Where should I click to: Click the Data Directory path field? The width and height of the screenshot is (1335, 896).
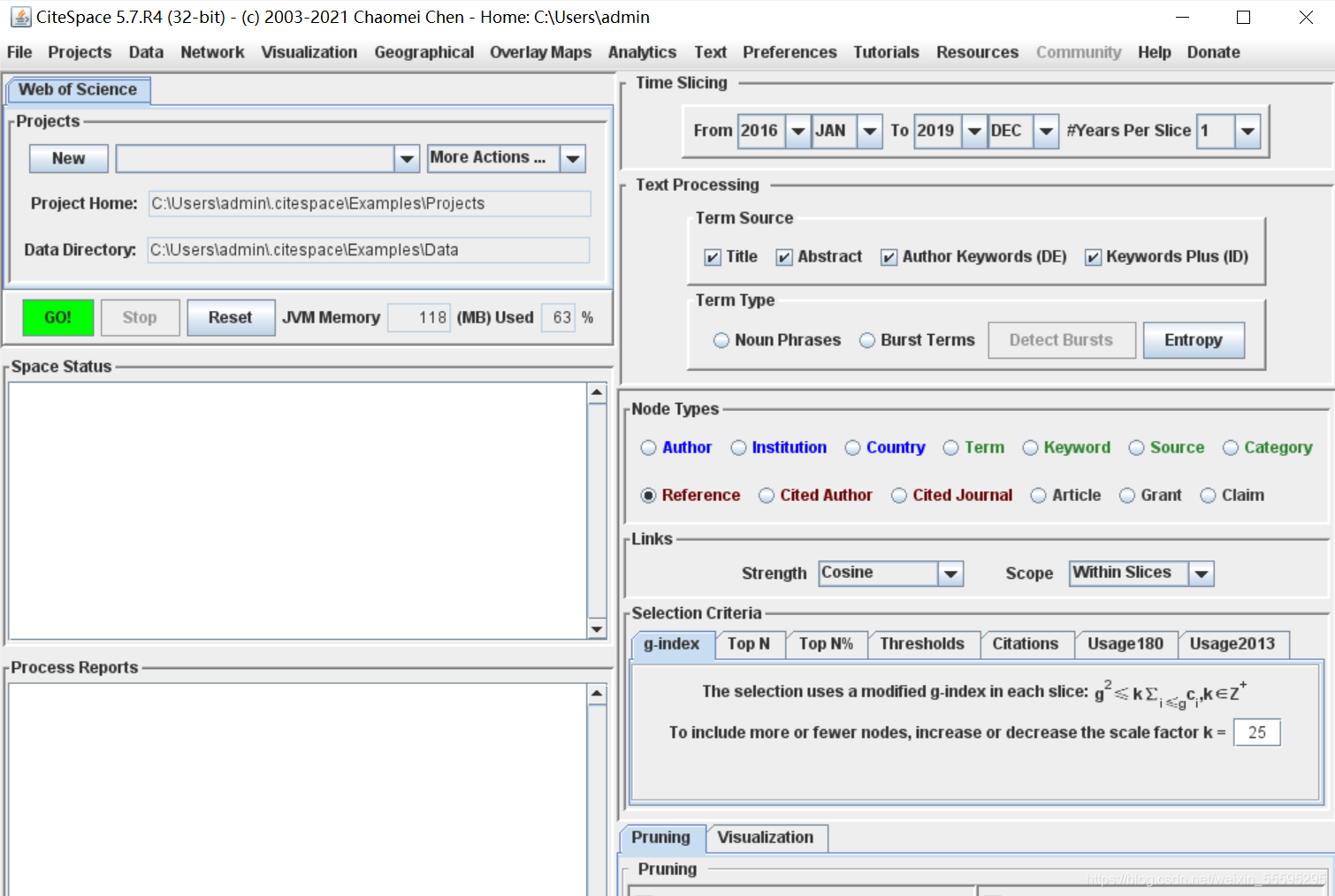point(369,250)
